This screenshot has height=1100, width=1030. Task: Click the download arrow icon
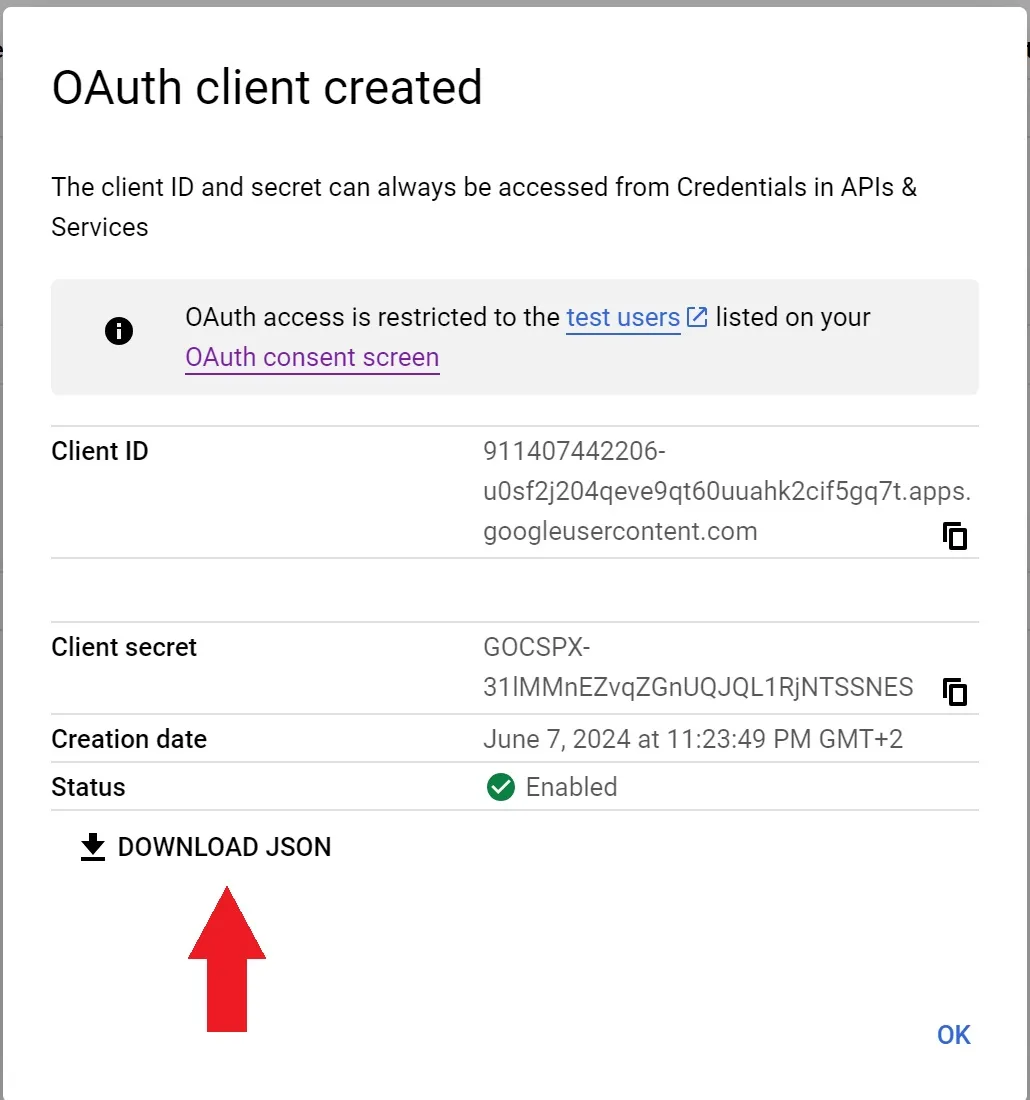tap(93, 848)
